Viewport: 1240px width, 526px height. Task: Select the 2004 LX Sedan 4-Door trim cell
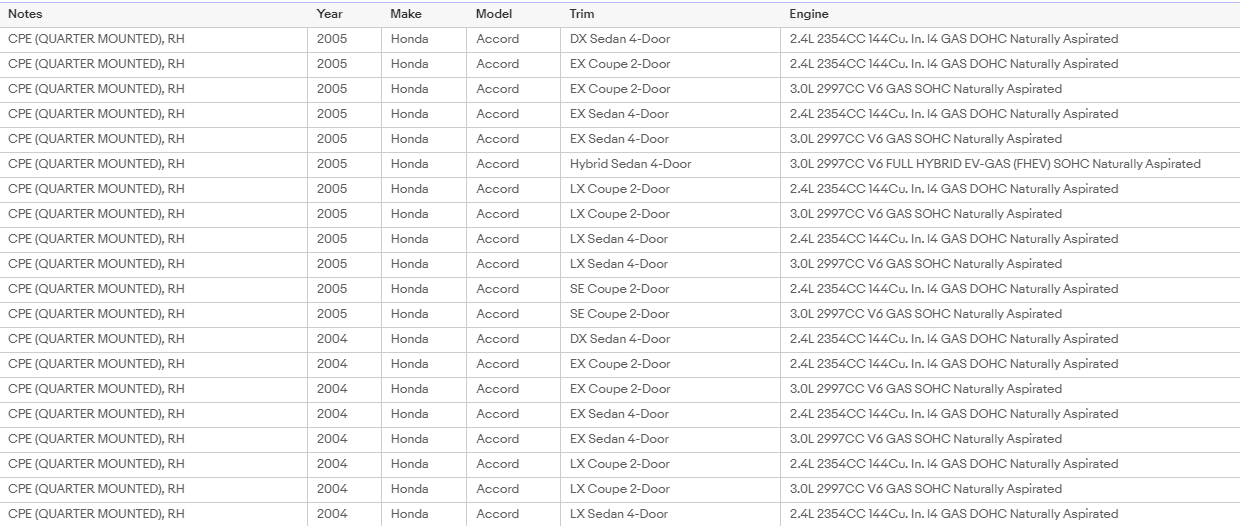(671, 514)
